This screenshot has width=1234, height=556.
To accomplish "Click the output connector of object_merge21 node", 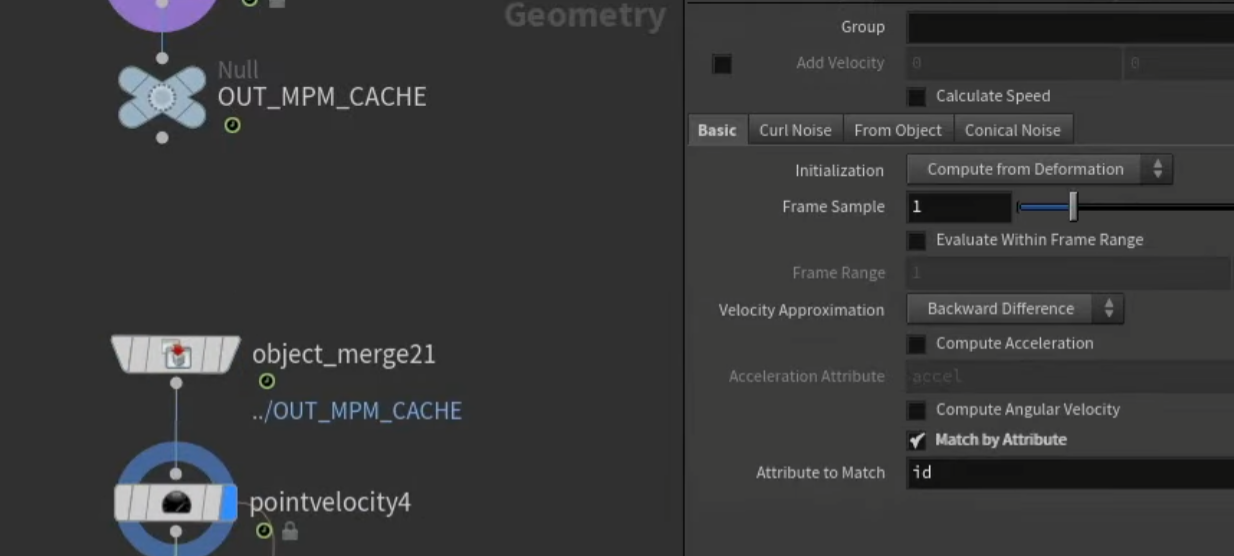I will pyautogui.click(x=176, y=382).
